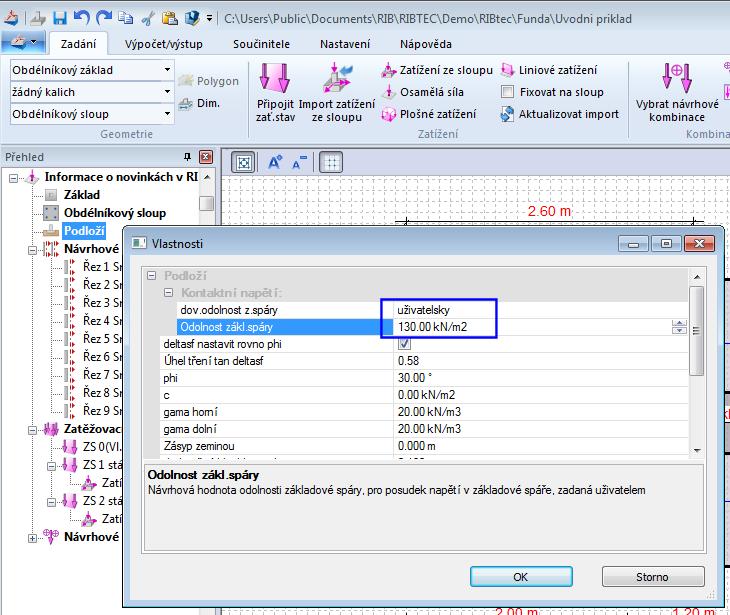Toggle deltasf nastavit rovno phi checkbox
Viewport: 730px width, 615px height.
(404, 344)
